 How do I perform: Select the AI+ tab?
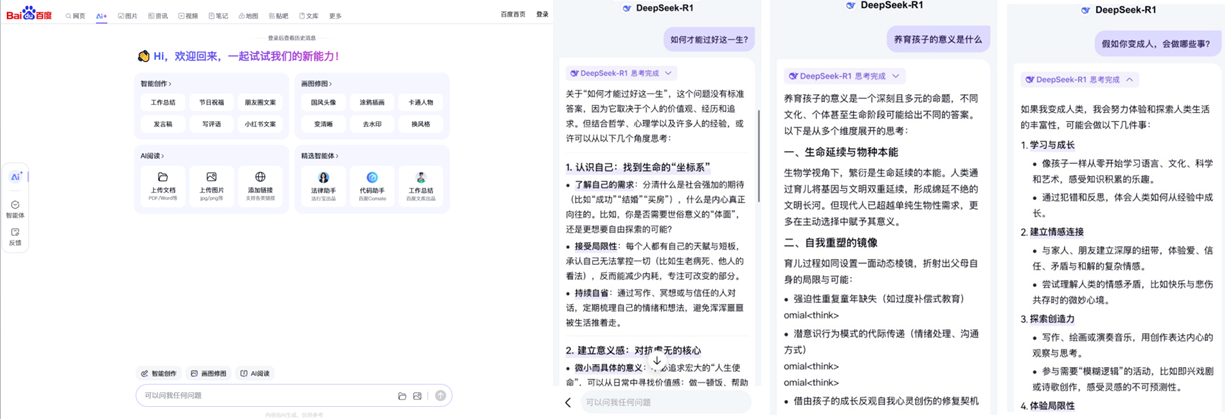[102, 16]
